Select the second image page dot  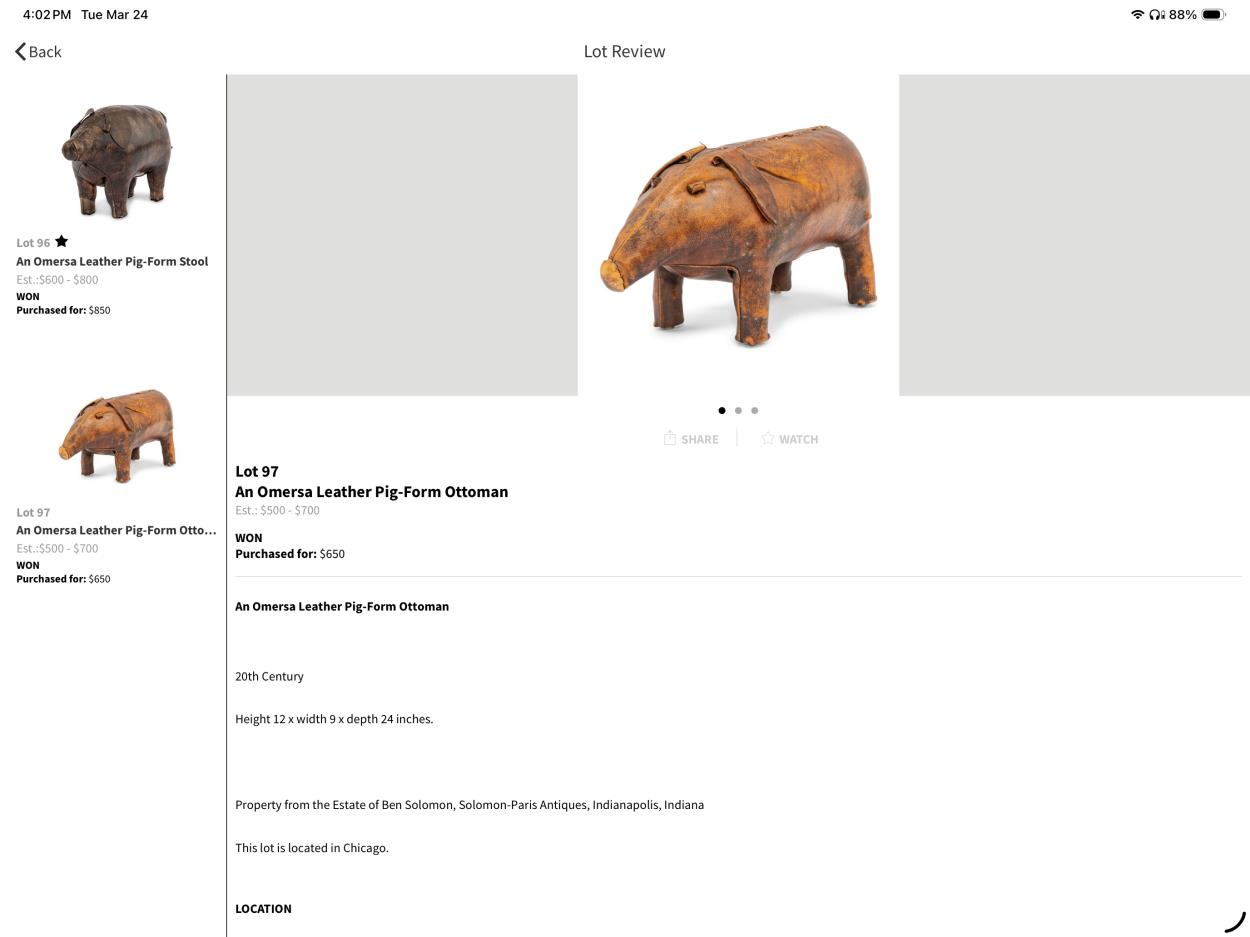[738, 410]
